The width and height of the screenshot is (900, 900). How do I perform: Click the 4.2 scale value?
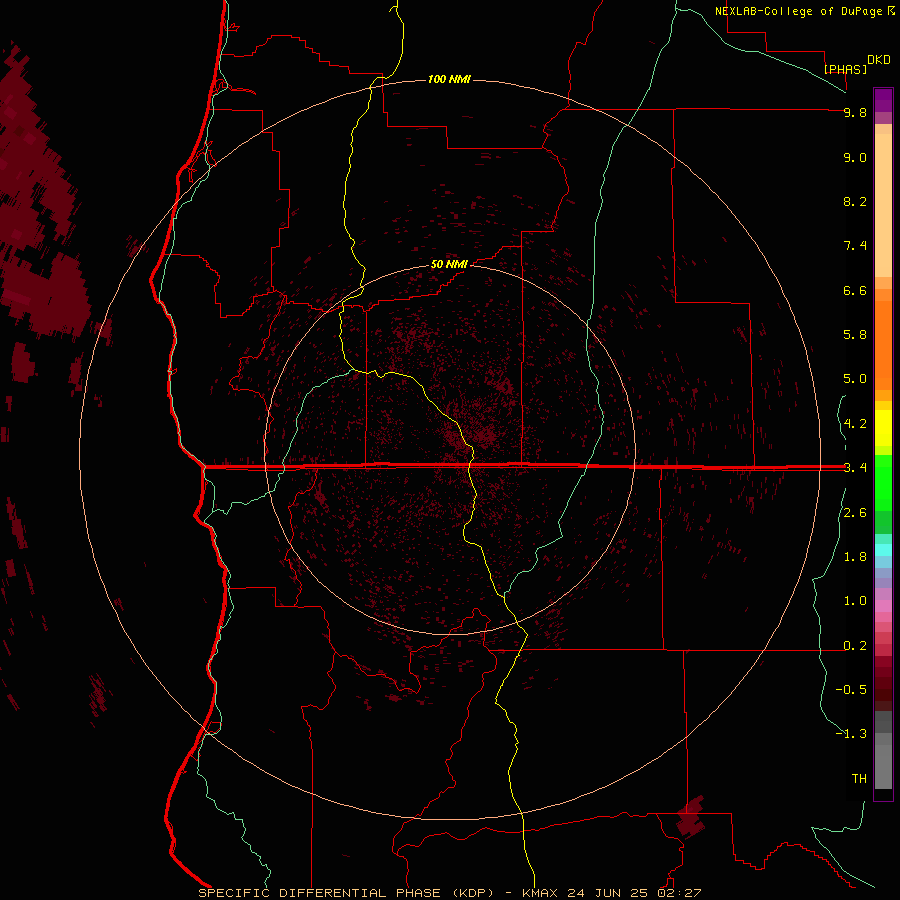pyautogui.click(x=855, y=424)
